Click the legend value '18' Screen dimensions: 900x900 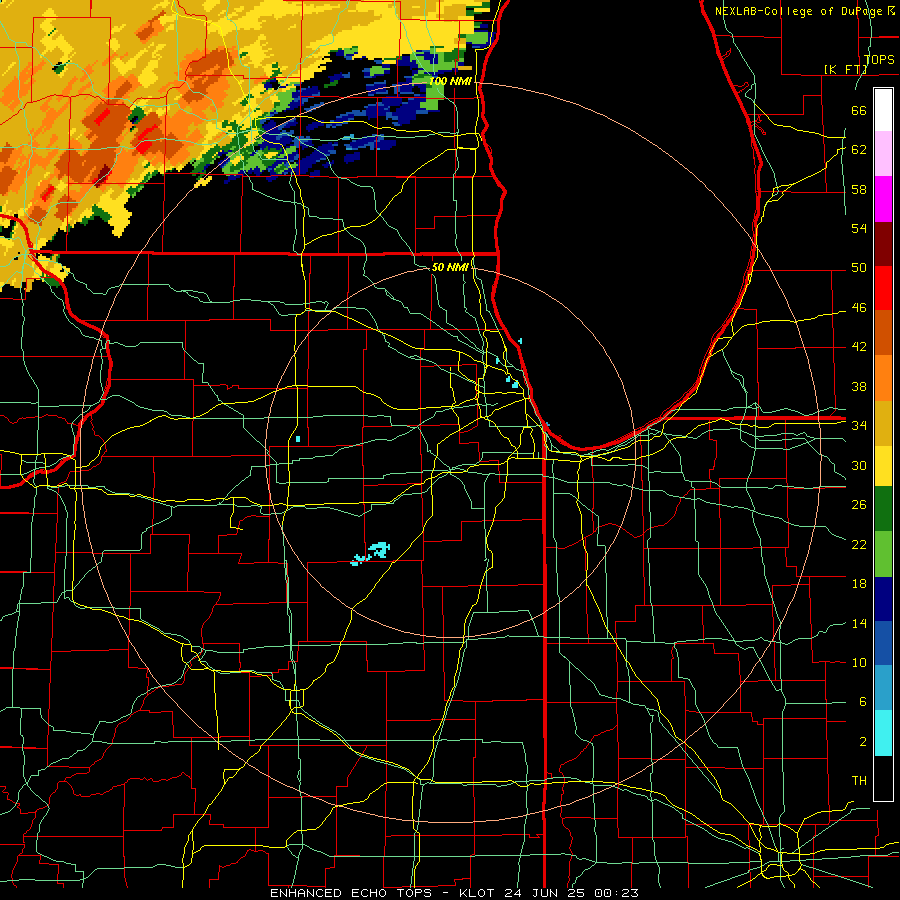[859, 584]
